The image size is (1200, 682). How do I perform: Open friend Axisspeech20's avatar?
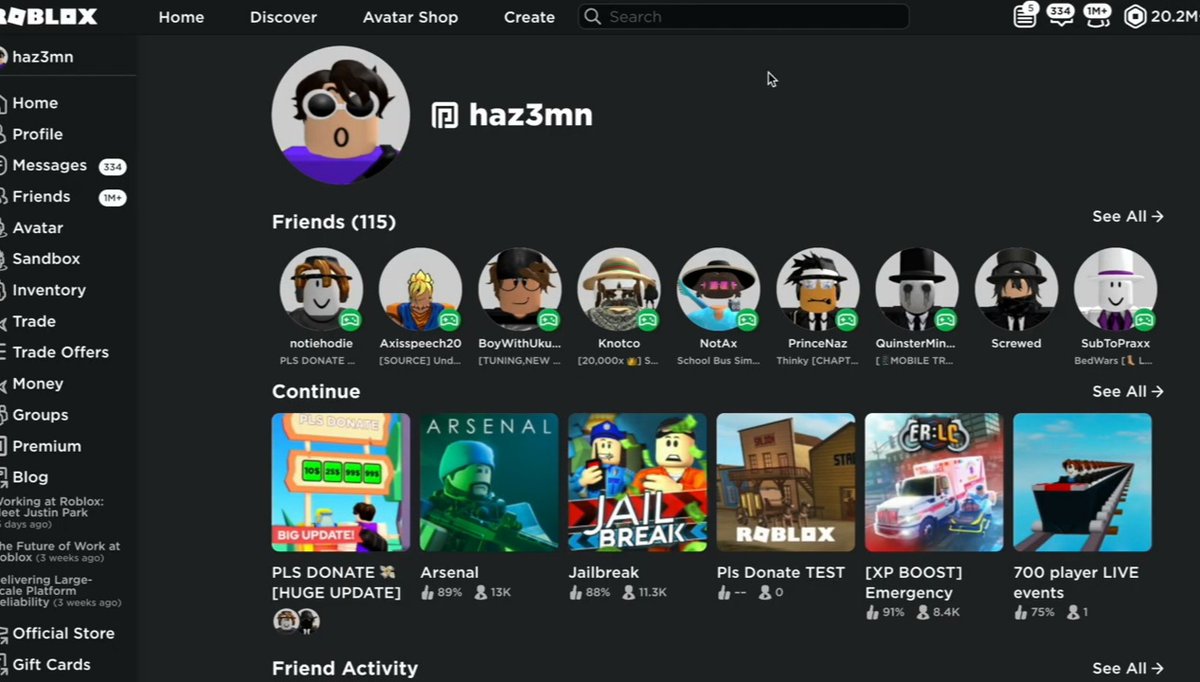(x=420, y=290)
